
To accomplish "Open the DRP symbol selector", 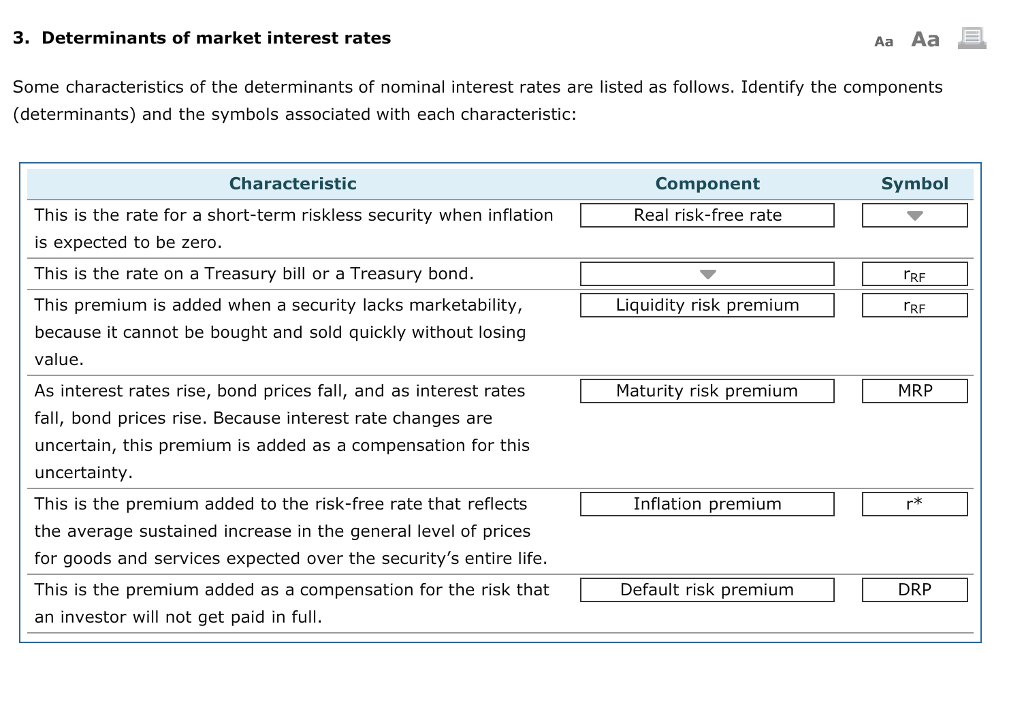I will (x=914, y=589).
